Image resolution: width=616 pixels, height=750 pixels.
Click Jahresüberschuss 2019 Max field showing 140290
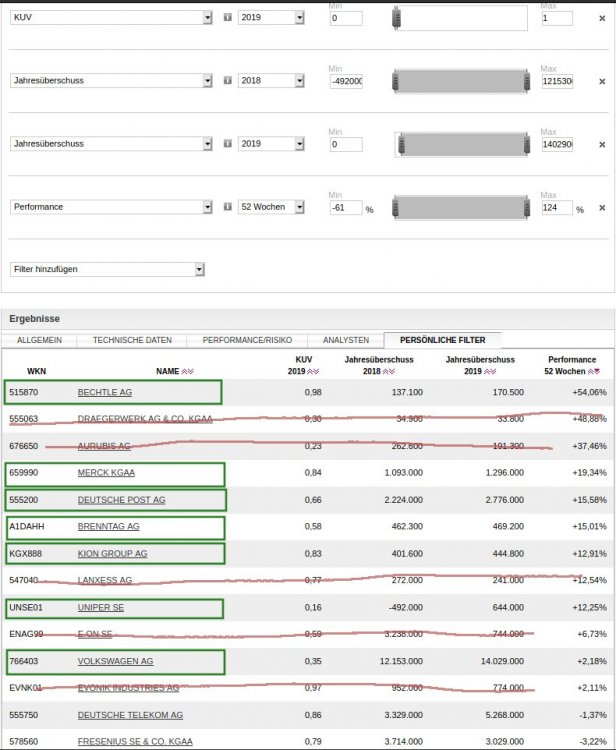pos(557,144)
